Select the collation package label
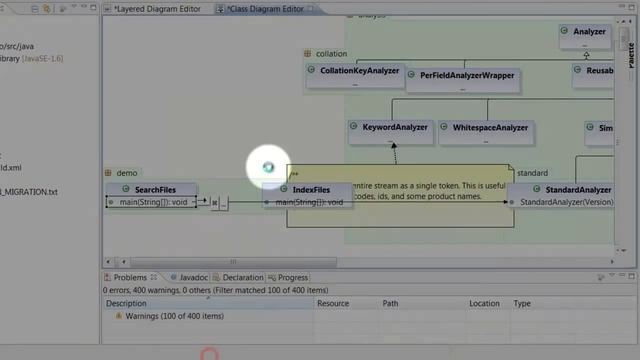The height and width of the screenshot is (360, 640). pos(331,53)
